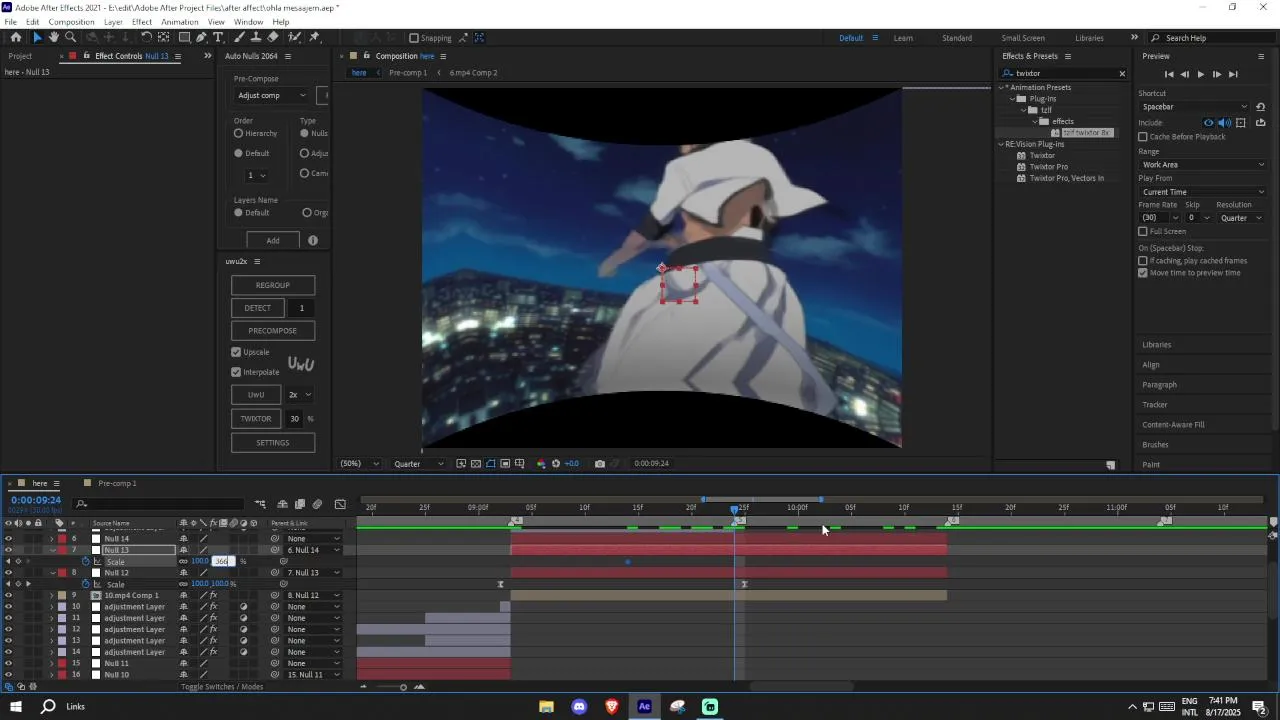Click the reset exposure icon
Viewport: 1280px width, 720px height.
[x=556, y=464]
